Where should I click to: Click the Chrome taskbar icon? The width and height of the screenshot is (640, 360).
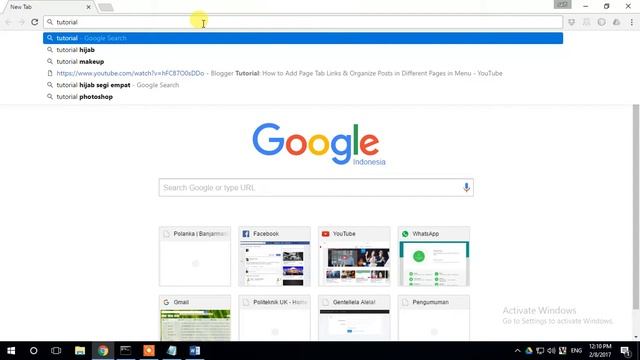click(103, 351)
